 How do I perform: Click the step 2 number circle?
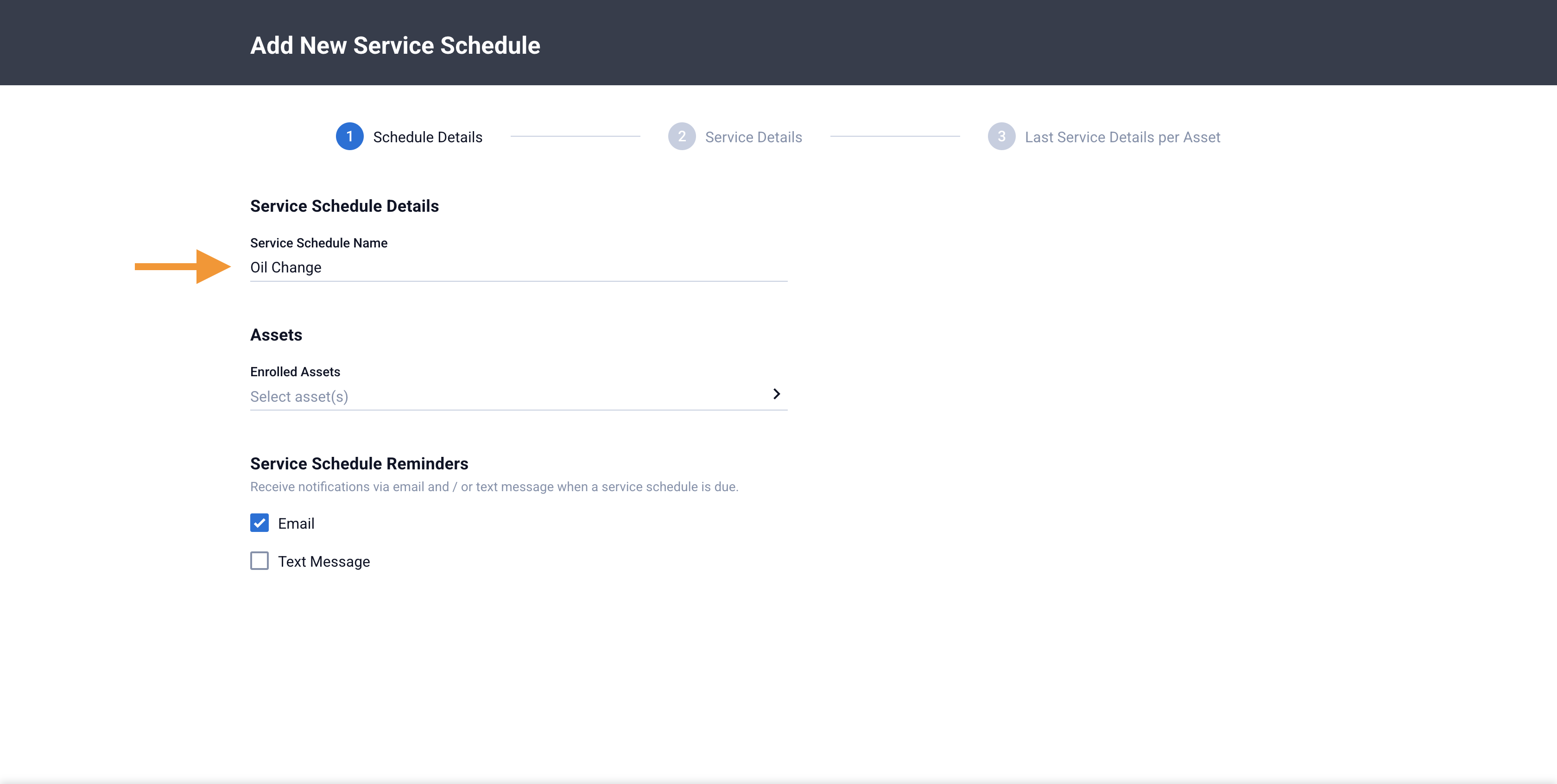tap(681, 137)
